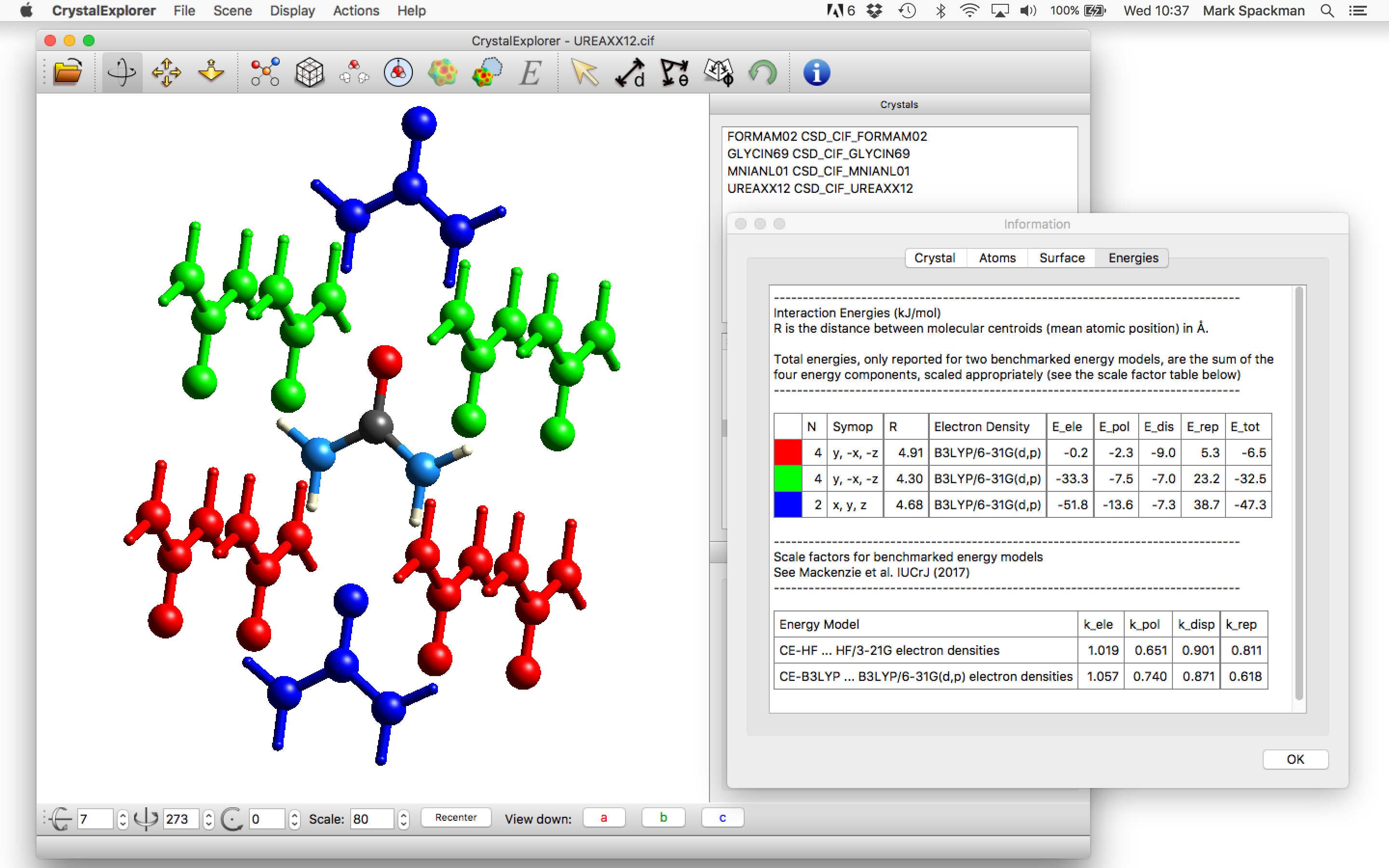1389x868 pixels.
Task: Open the Actions menu
Action: click(356, 10)
